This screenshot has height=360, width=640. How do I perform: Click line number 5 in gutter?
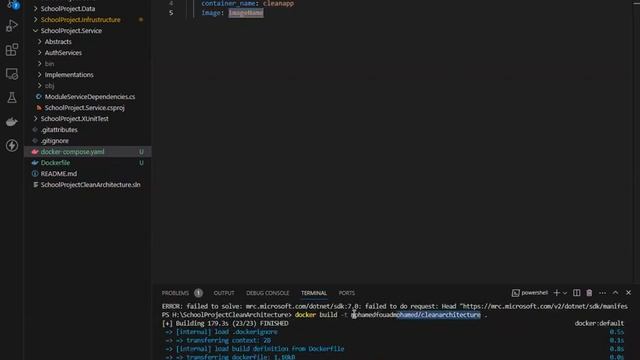[171, 13]
